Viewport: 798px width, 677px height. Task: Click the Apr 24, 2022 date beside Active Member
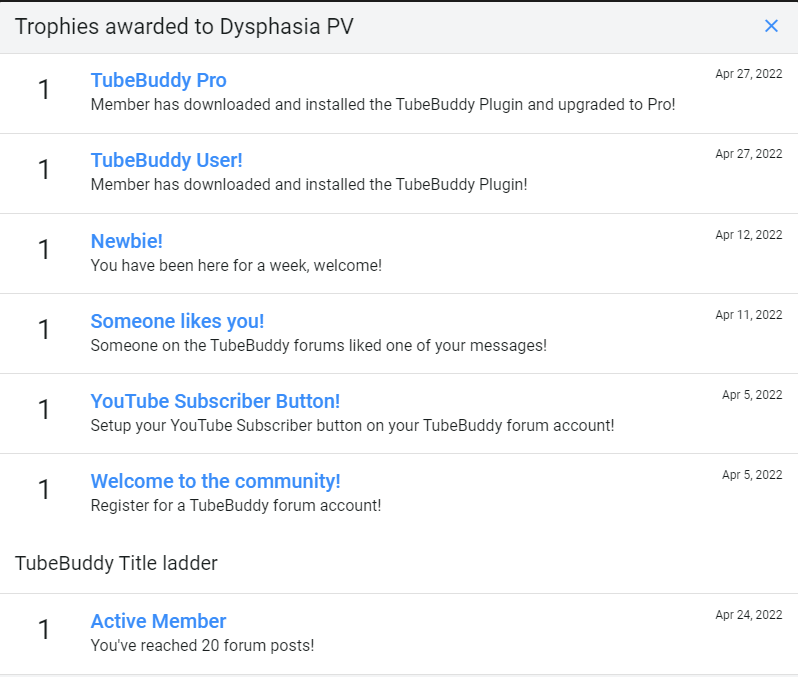click(748, 615)
